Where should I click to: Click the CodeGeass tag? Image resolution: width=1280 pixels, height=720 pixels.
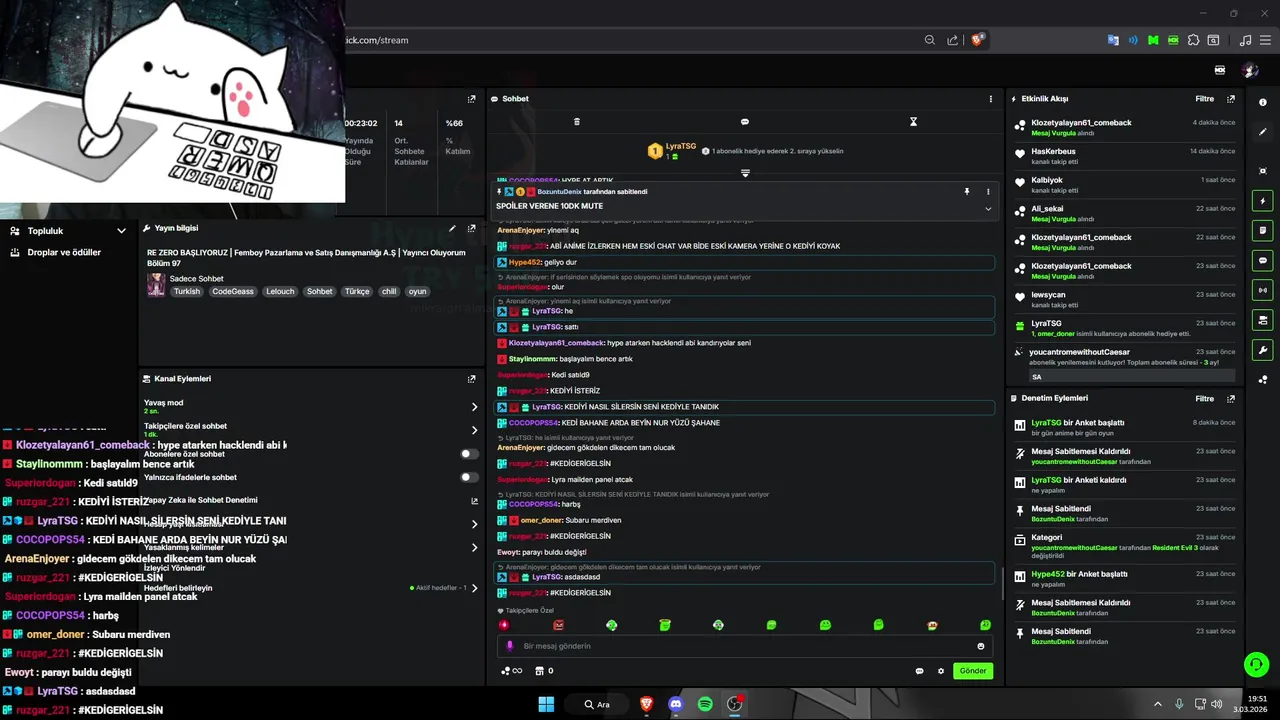[233, 292]
